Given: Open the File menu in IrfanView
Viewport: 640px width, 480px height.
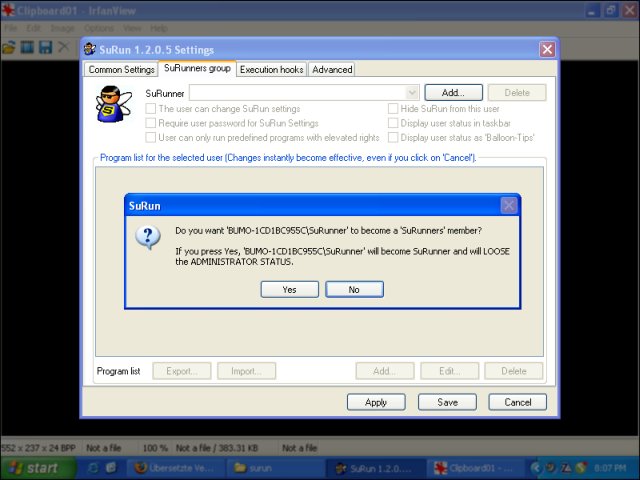Looking at the screenshot, I should coord(11,28).
